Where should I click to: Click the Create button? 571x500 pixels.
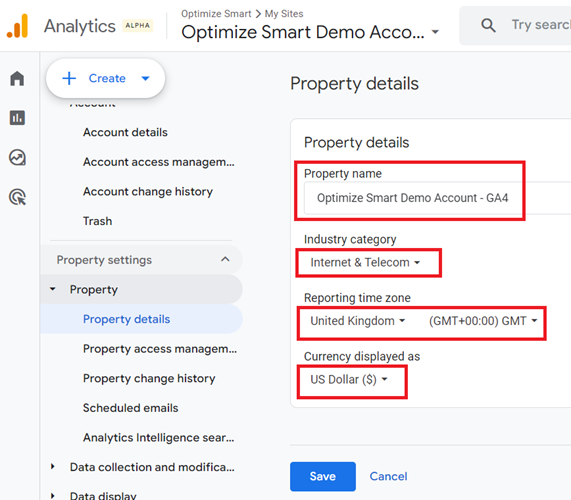[x=106, y=78]
